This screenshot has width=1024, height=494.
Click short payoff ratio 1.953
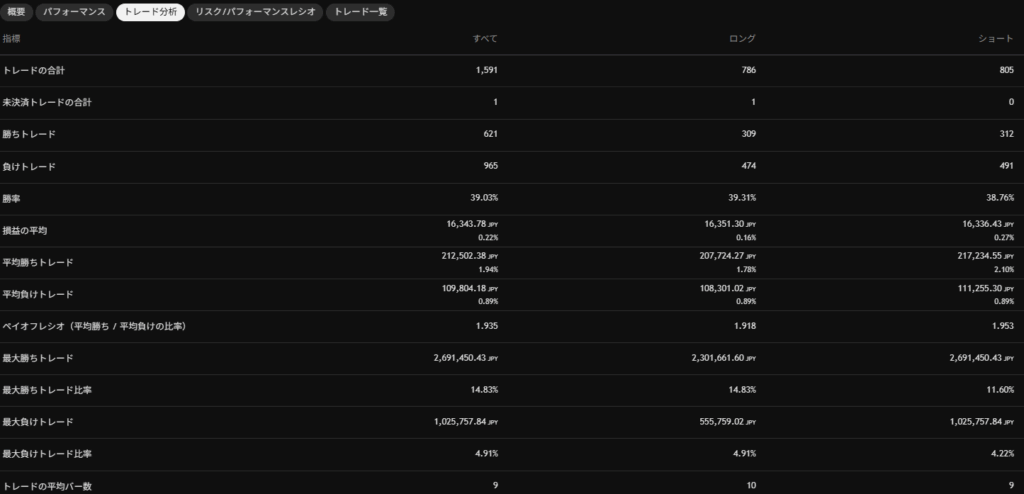tap(1003, 325)
